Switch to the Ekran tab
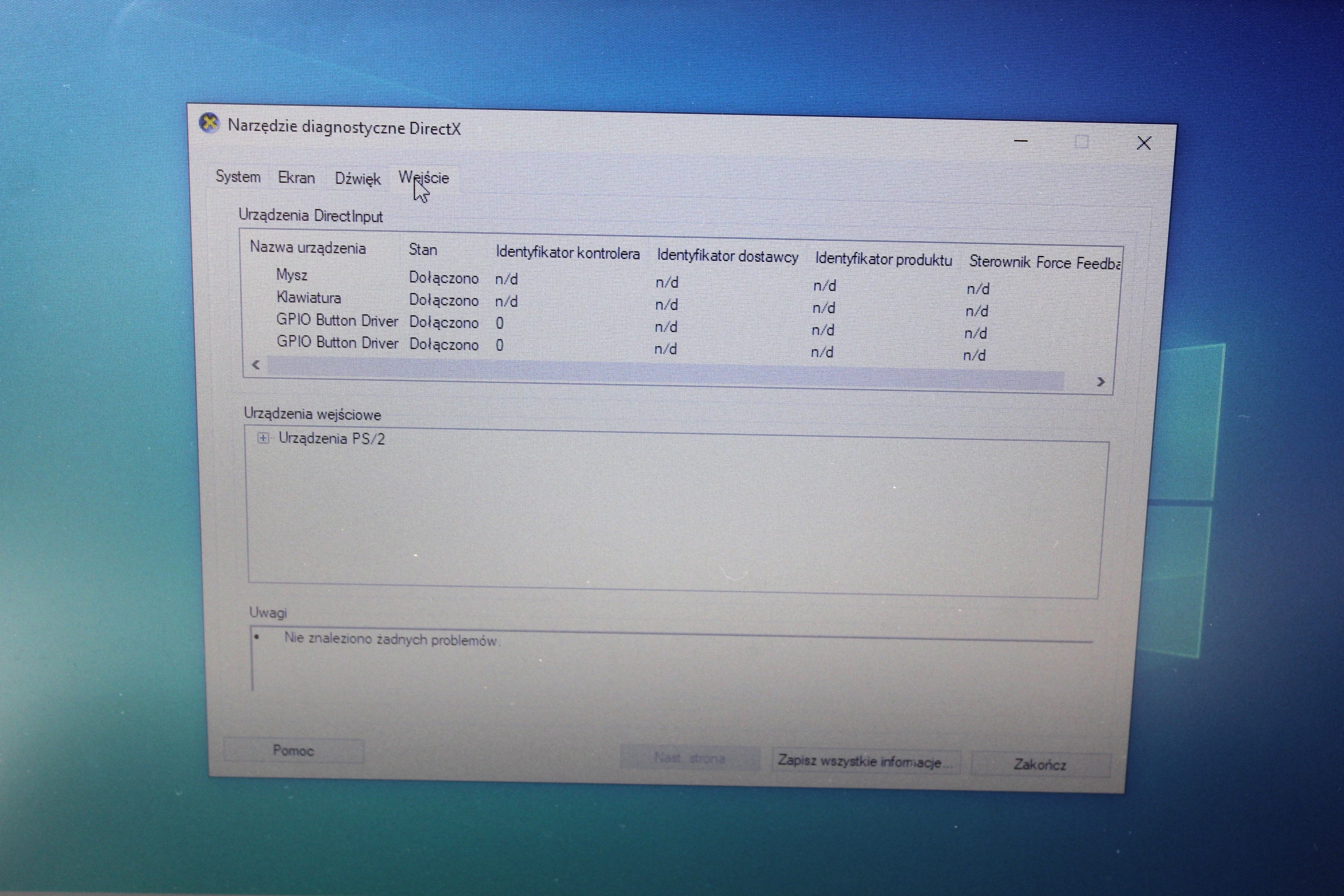 [296, 178]
